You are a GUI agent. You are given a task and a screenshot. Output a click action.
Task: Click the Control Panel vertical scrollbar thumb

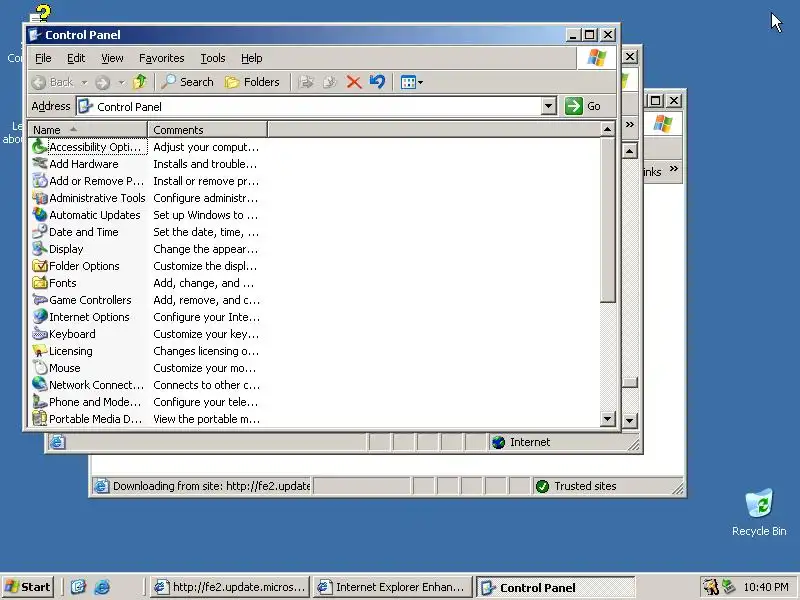tap(607, 220)
